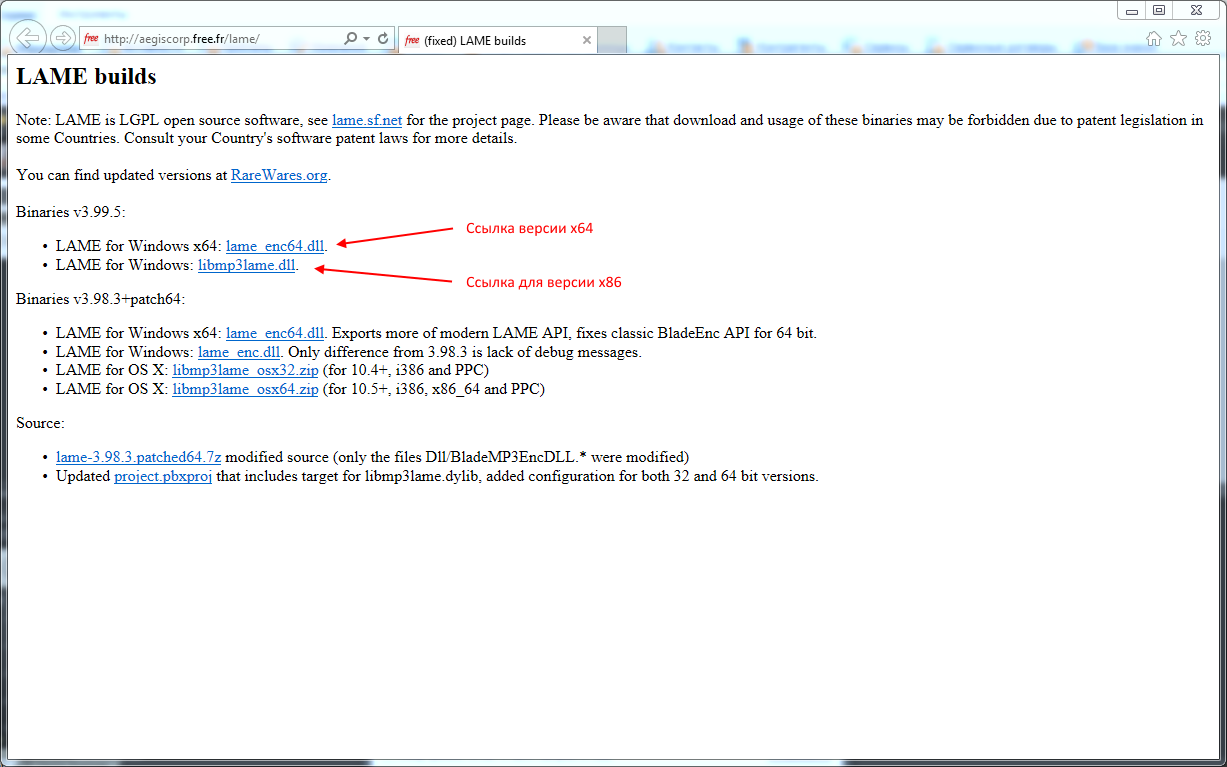The height and width of the screenshot is (767, 1227).
Task: Click the browser Back arrow button
Action: [x=29, y=38]
